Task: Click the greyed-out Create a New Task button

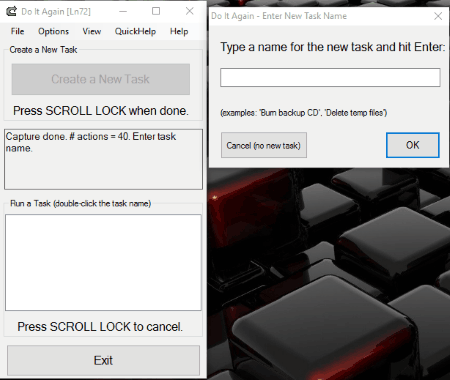Action: 101,79
